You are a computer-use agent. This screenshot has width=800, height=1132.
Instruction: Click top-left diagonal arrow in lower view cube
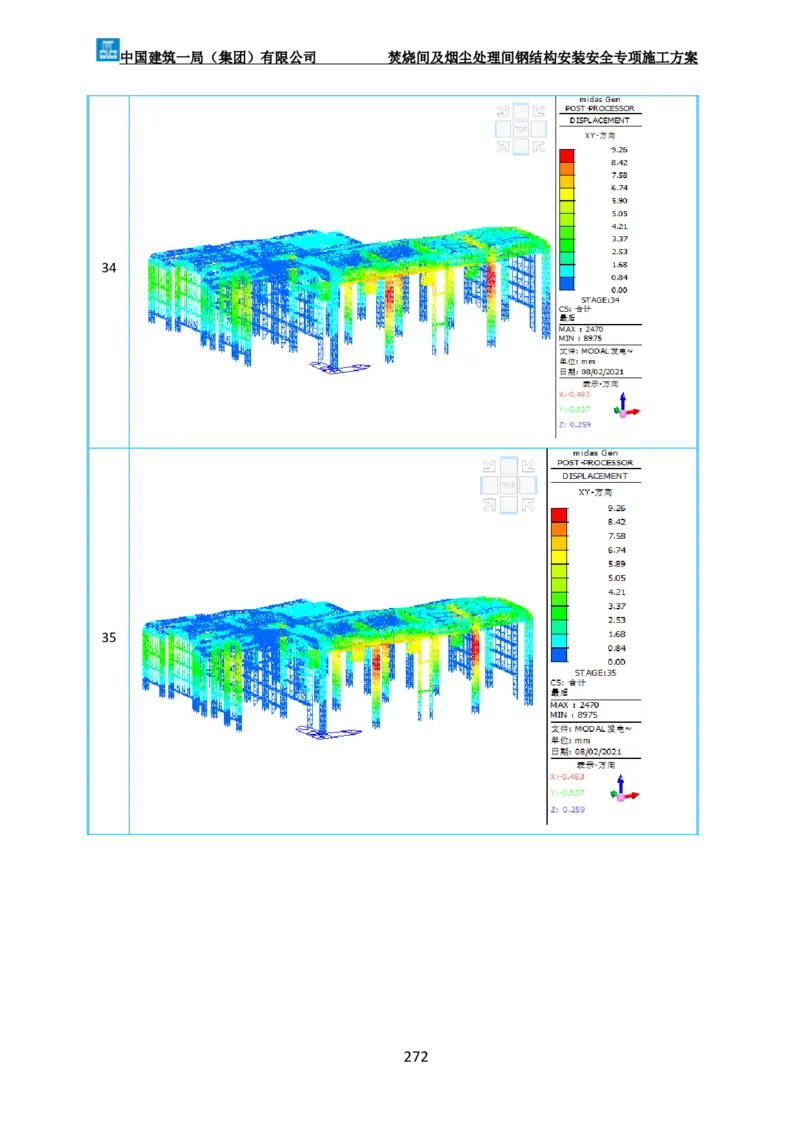(489, 466)
